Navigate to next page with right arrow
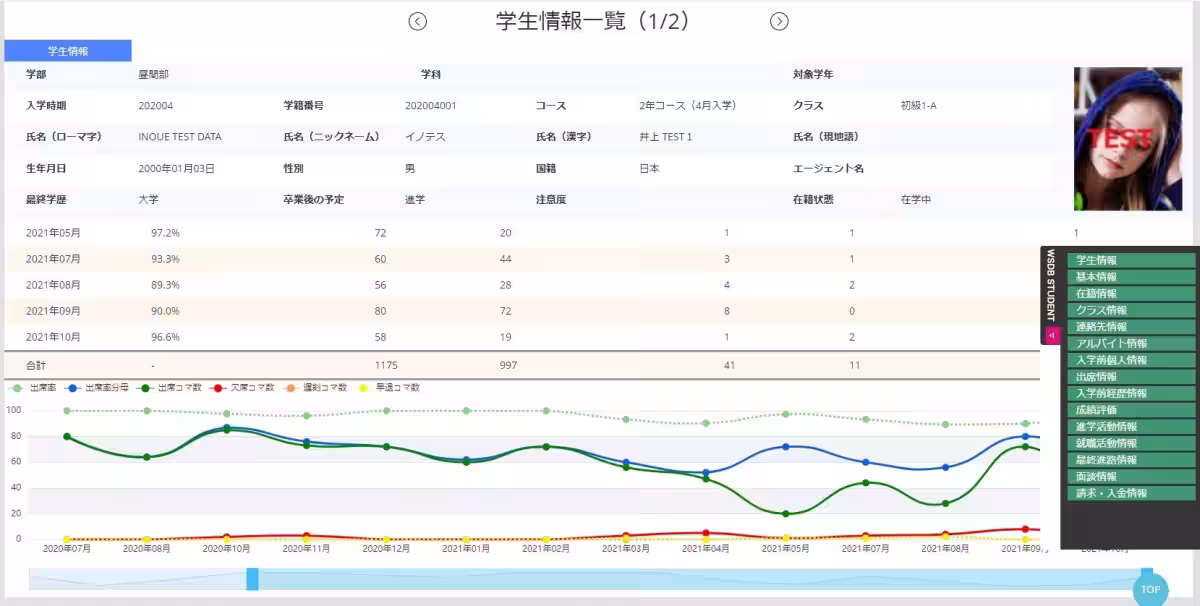This screenshot has width=1200, height=606. tap(779, 20)
